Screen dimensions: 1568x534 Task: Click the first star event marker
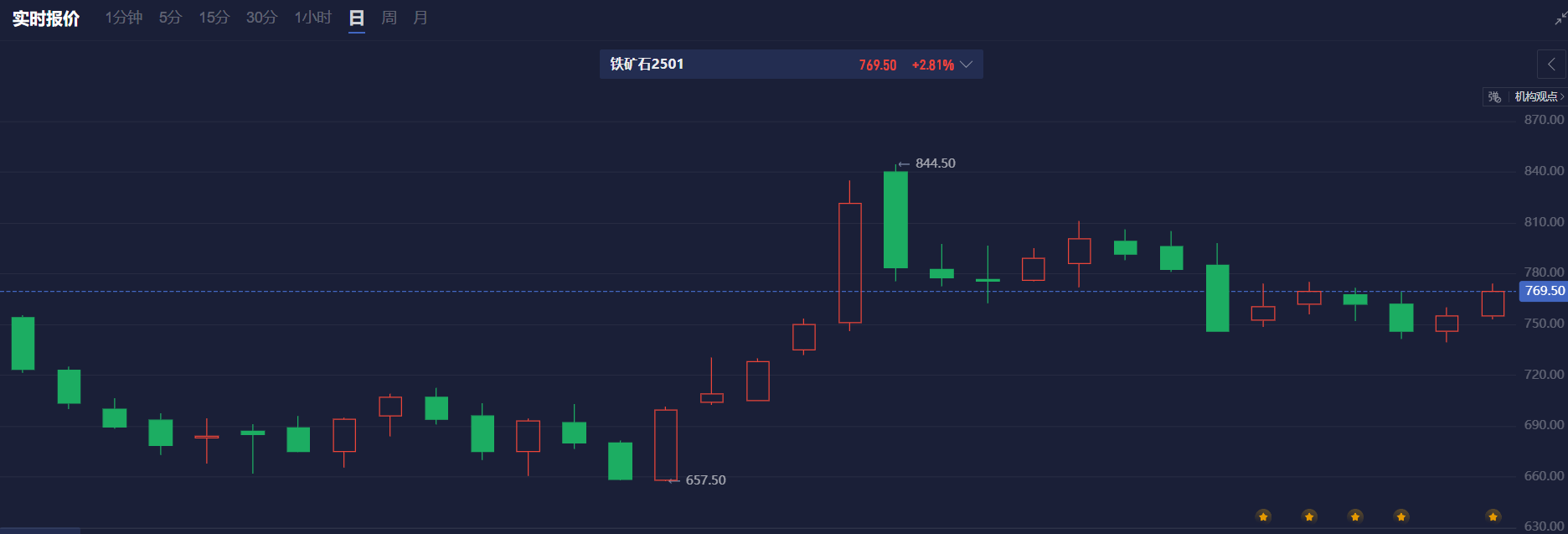pyautogui.click(x=1263, y=516)
